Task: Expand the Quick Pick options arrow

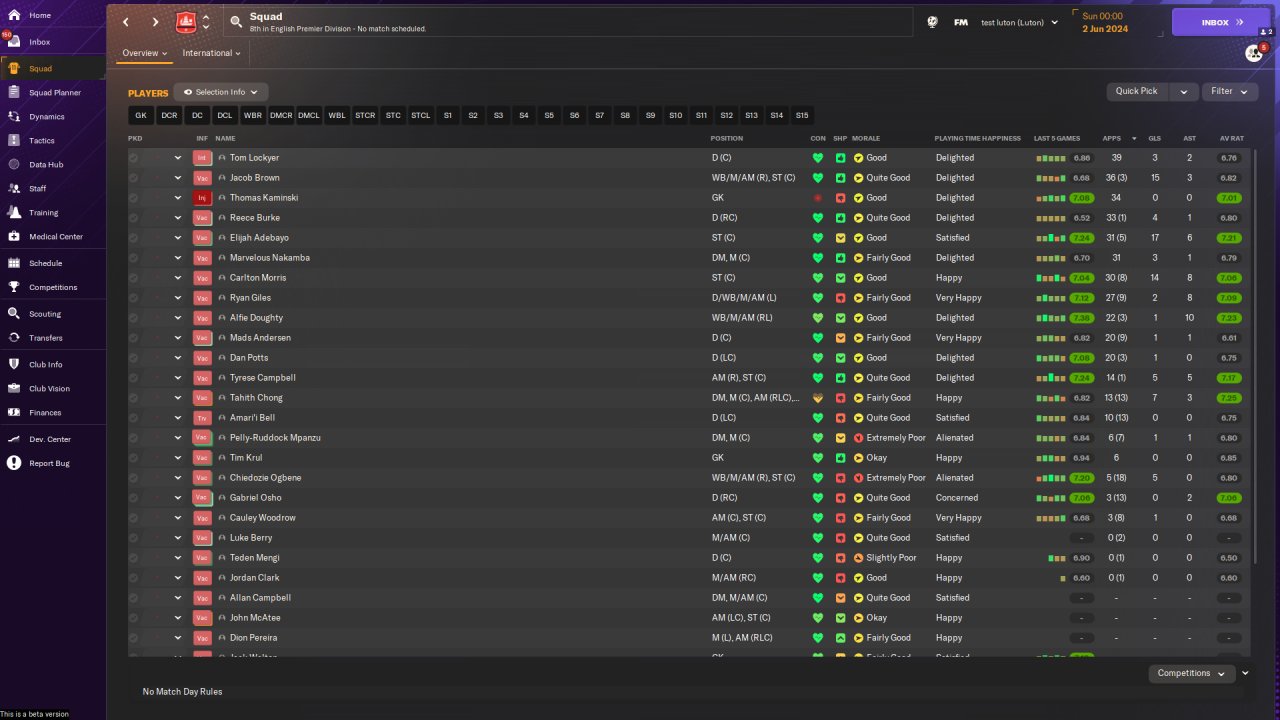Action: 1184,92
